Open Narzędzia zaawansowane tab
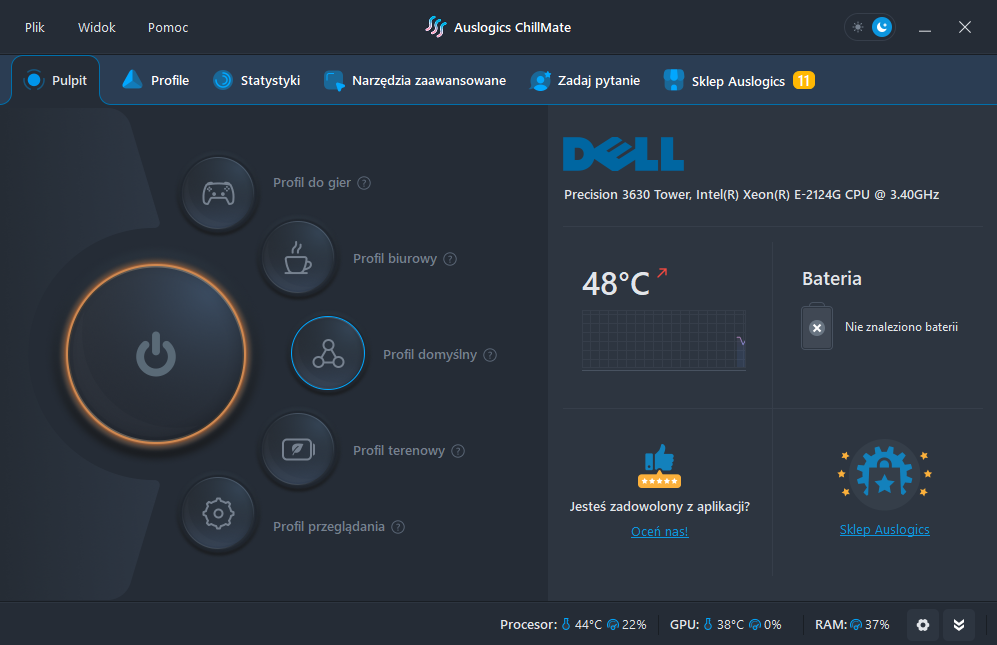 click(415, 80)
